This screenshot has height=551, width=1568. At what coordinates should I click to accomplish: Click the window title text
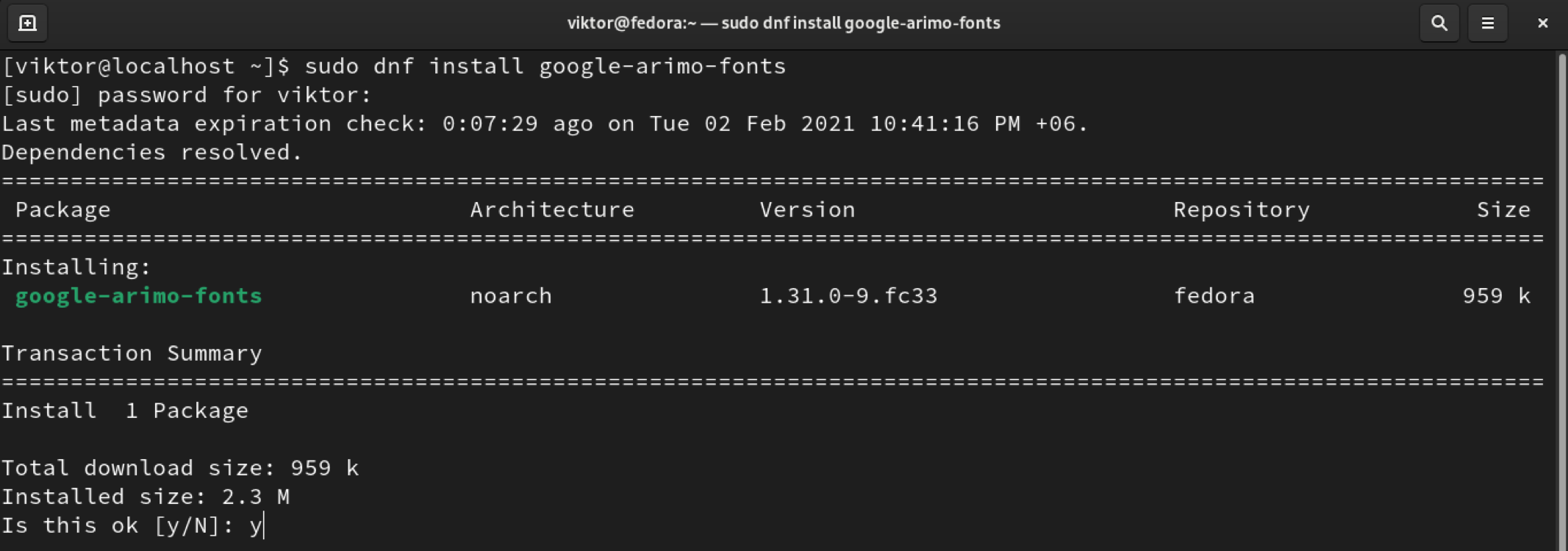click(783, 24)
